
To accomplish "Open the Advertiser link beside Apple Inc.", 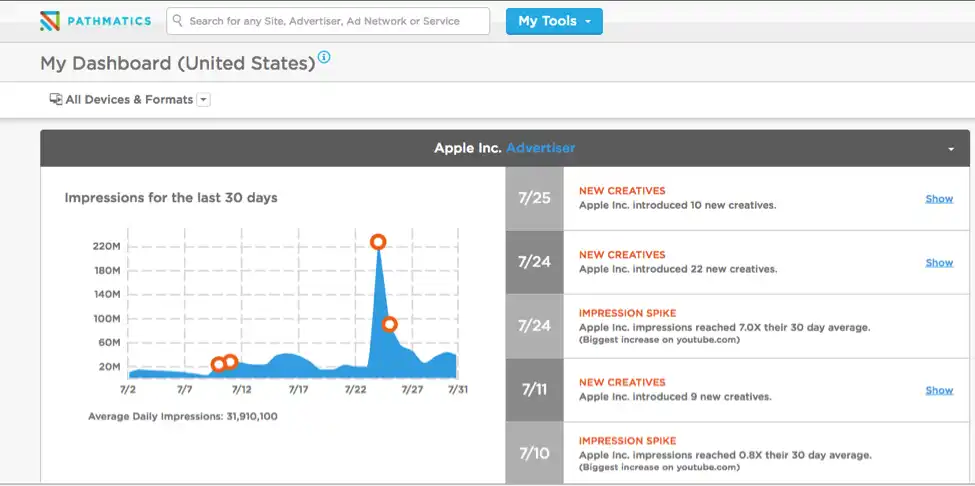I will [x=540, y=148].
